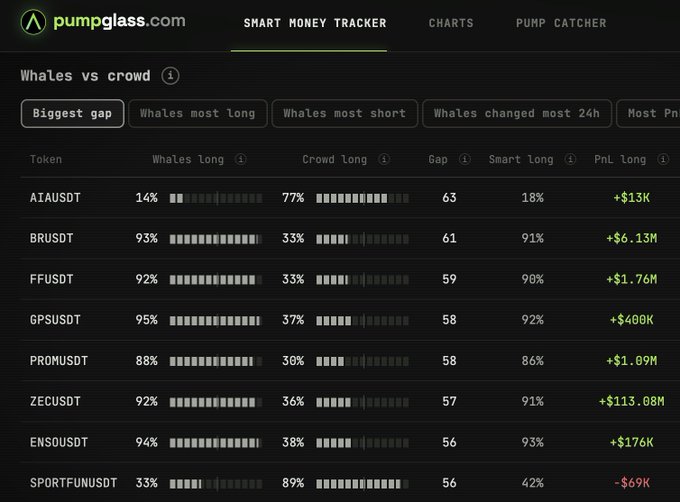Click gap value 57 for ZECUSDT
680x502 pixels.
pyautogui.click(x=449, y=401)
